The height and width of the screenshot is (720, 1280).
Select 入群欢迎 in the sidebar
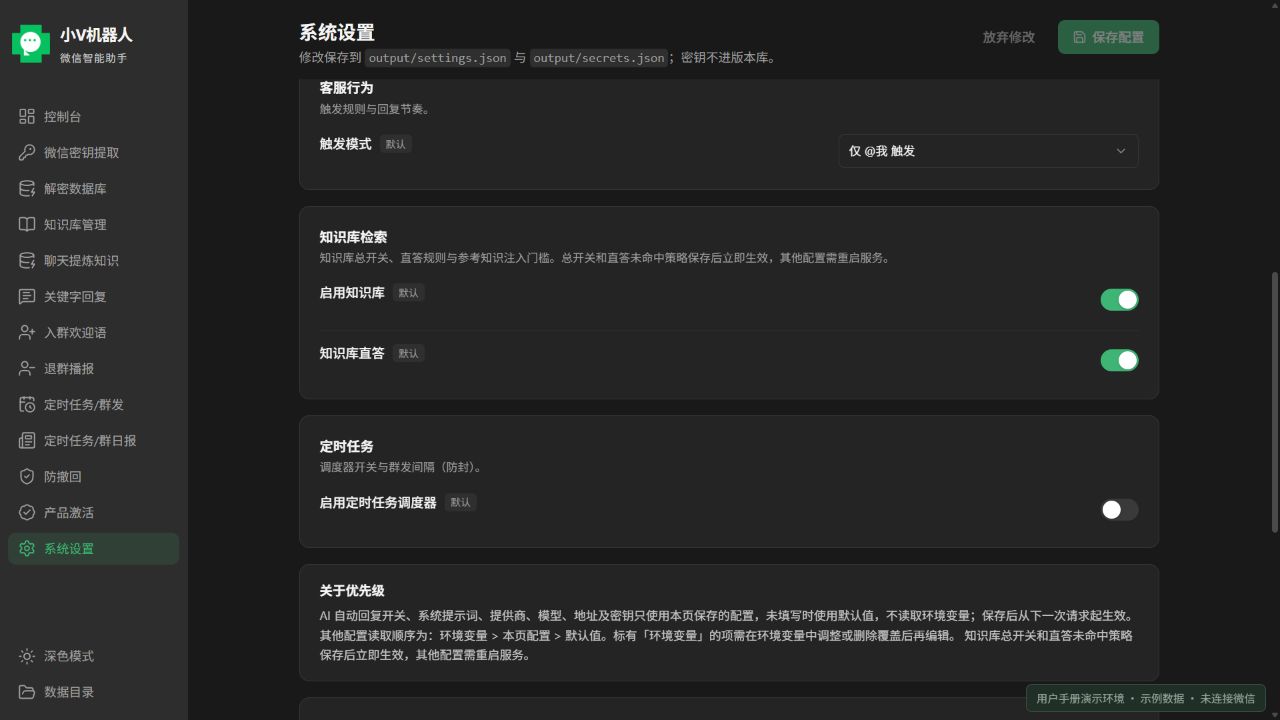pyautogui.click(x=94, y=333)
